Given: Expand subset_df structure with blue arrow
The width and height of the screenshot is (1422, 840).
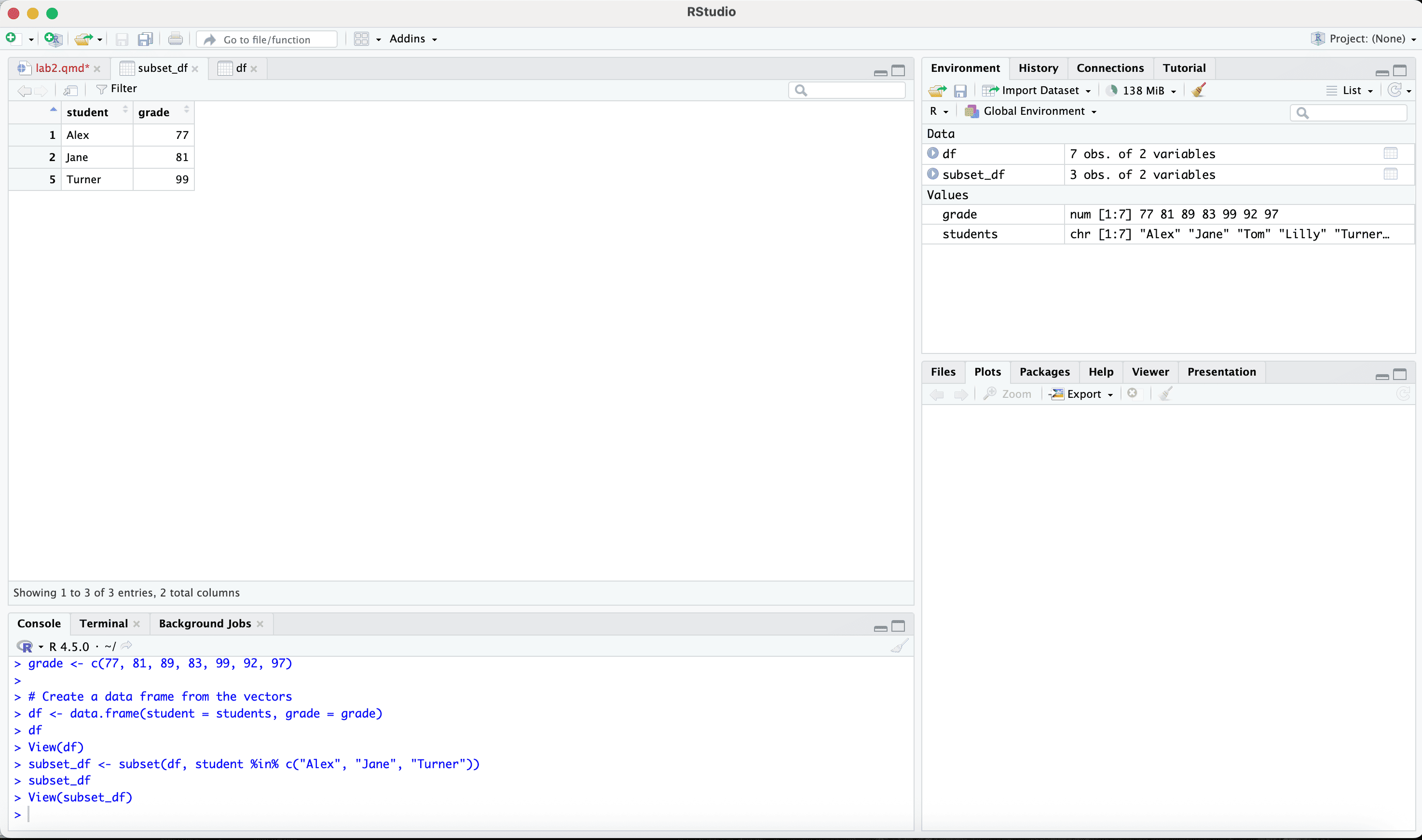Looking at the screenshot, I should pos(933,175).
